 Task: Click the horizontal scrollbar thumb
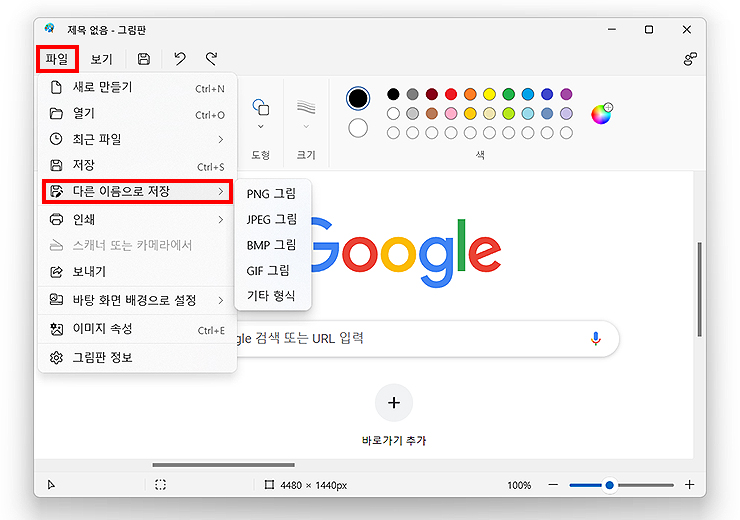(223, 465)
